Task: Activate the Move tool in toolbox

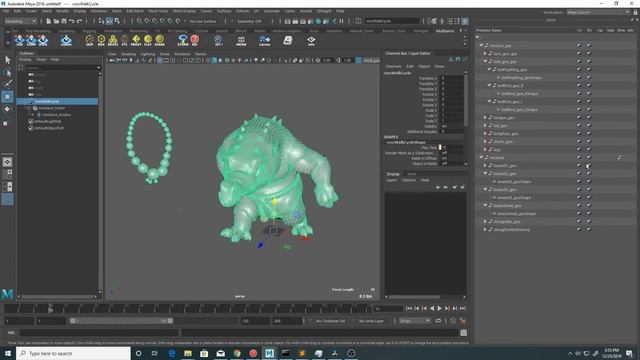Action: click(7, 97)
